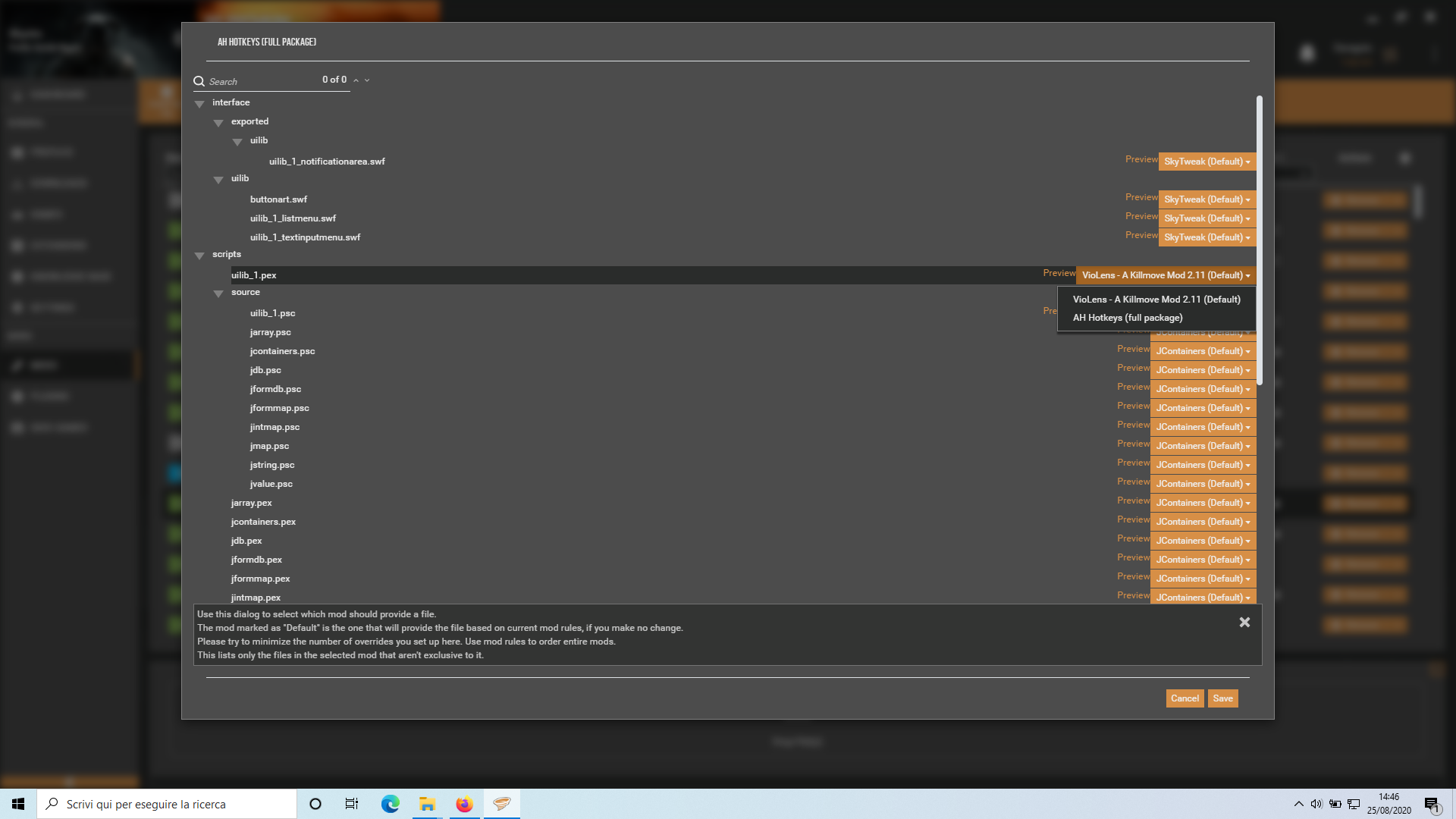Select jformdb.pex file row
This screenshot has height=819, width=1456.
pyautogui.click(x=256, y=560)
